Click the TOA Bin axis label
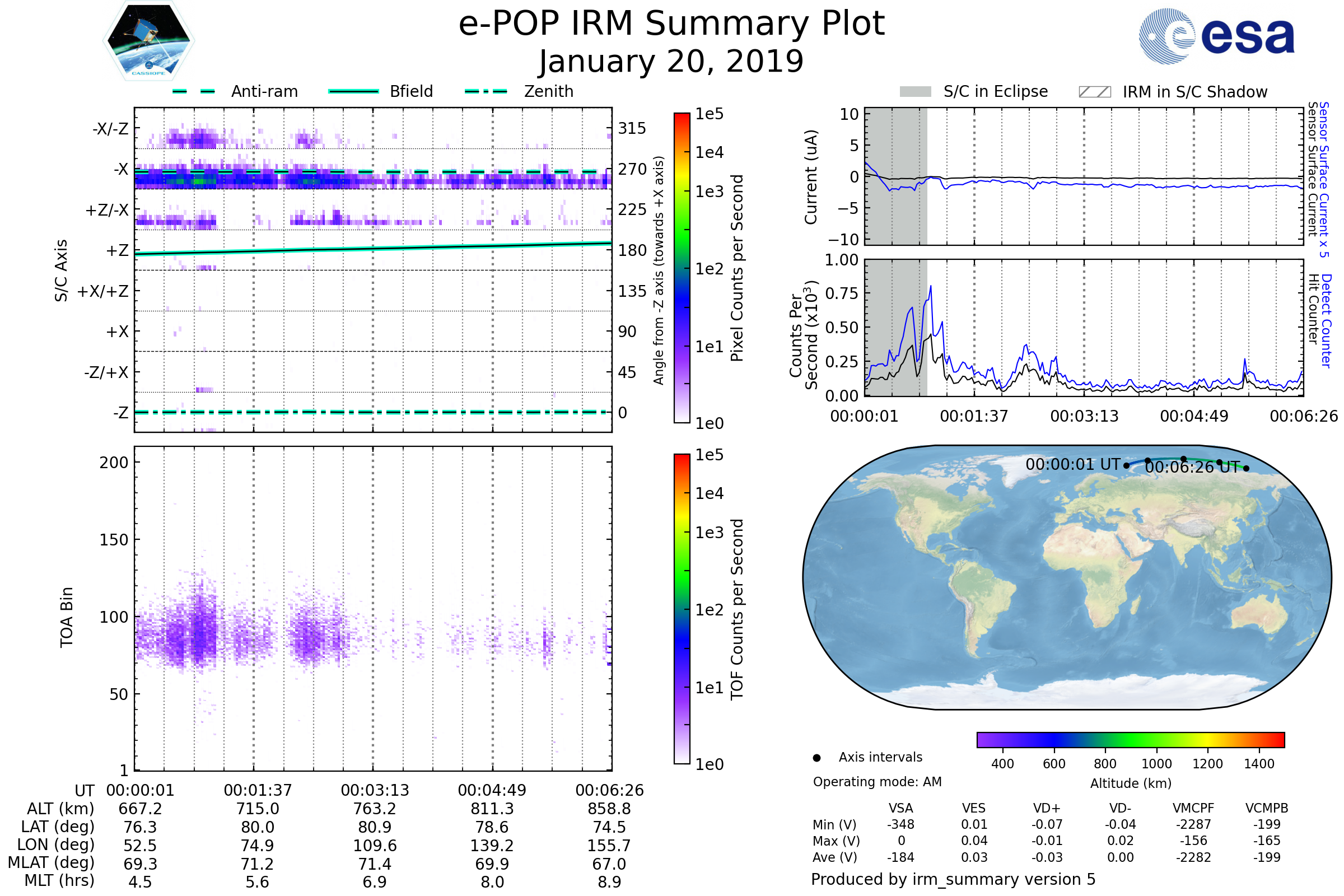Image resolution: width=1344 pixels, height=896 pixels. click(67, 617)
